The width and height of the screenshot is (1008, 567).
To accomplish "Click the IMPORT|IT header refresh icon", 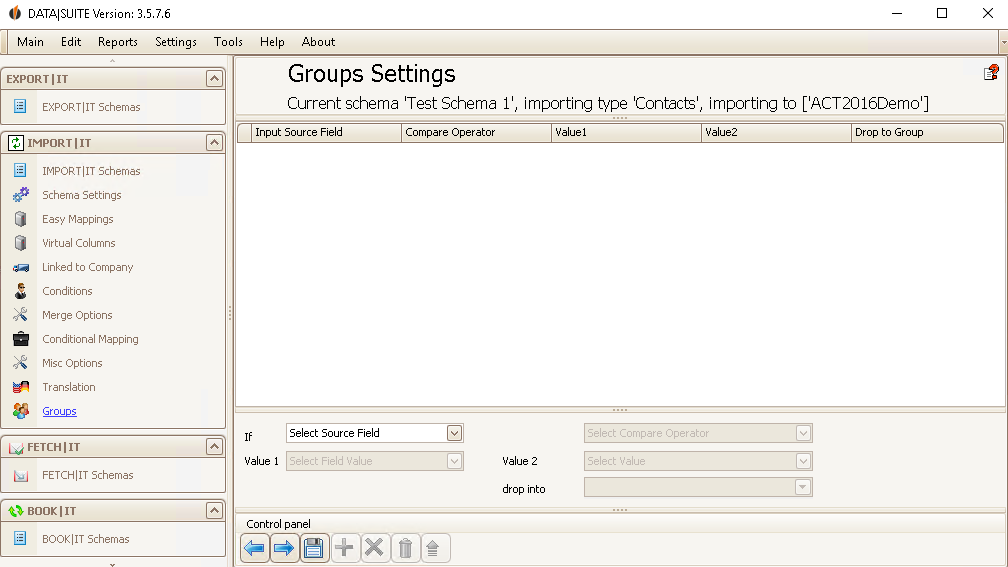I will 15,143.
